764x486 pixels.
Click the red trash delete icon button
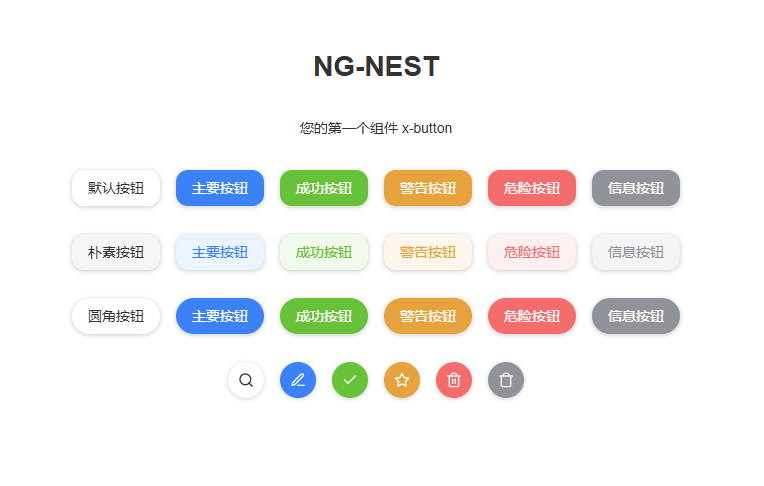point(454,380)
